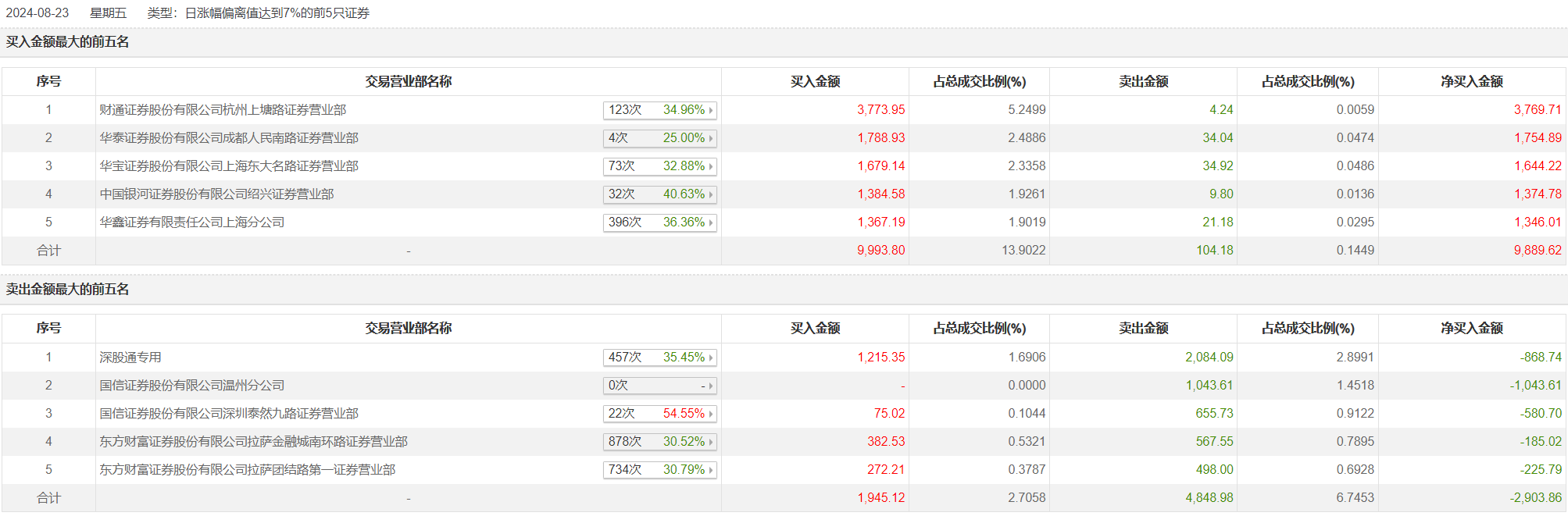Click the 净买入金额 header in the buy table
Image resolution: width=1568 pixels, height=516 pixels.
[x=1472, y=82]
